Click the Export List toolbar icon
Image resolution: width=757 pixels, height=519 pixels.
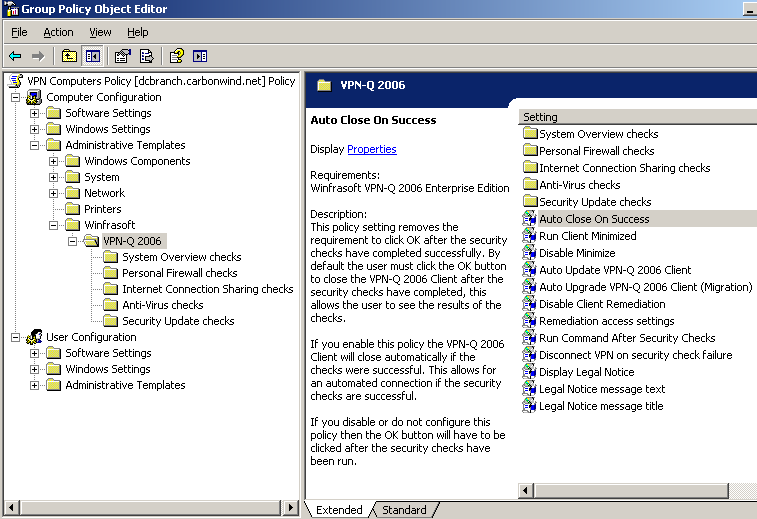click(x=146, y=56)
